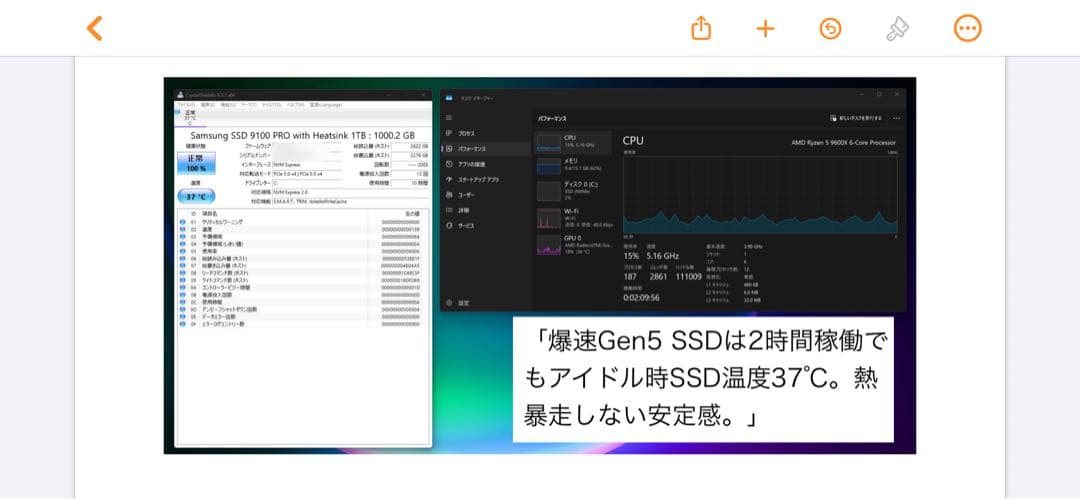Select the embedded SSD screenshot image
Image resolution: width=1080 pixels, height=499 pixels.
[539, 265]
